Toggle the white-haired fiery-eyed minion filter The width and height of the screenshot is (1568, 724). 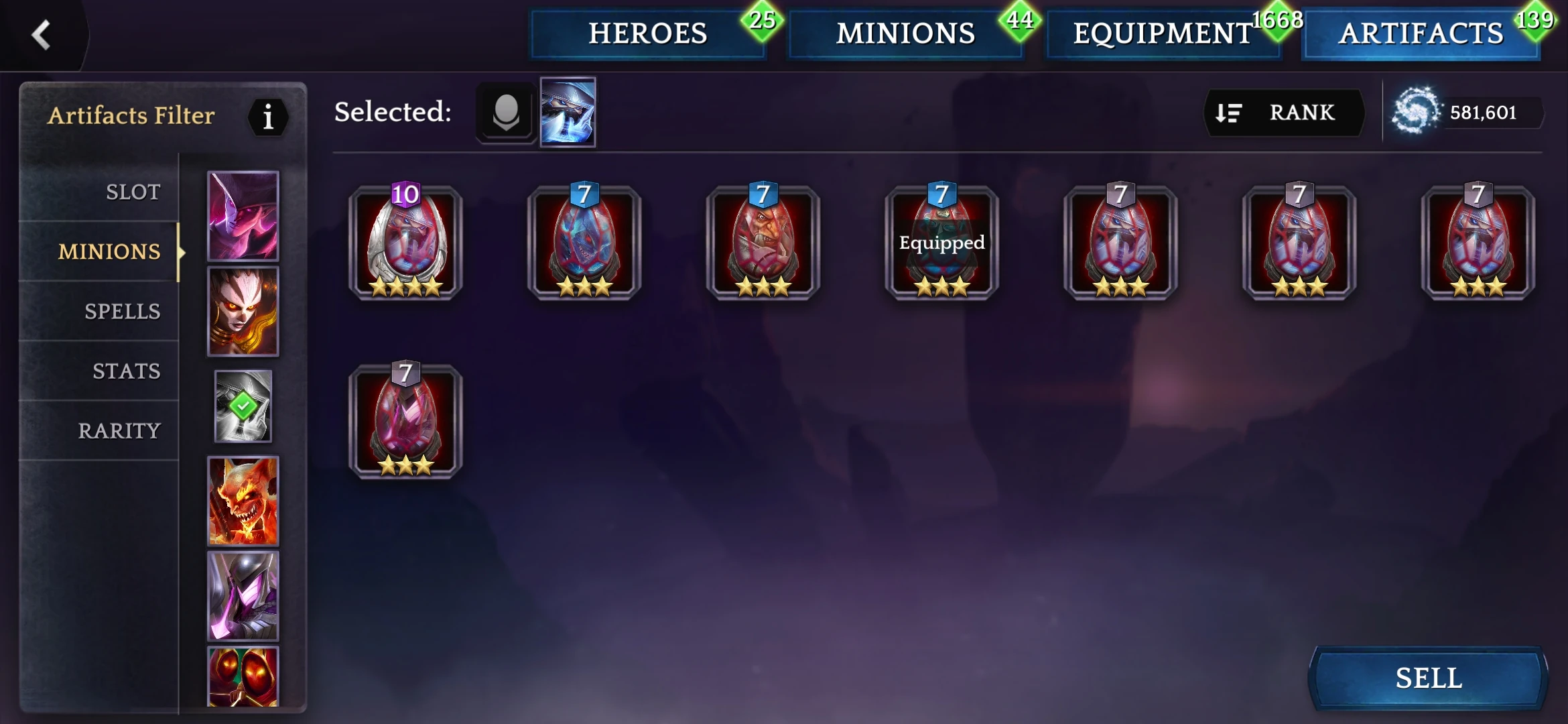coord(243,311)
